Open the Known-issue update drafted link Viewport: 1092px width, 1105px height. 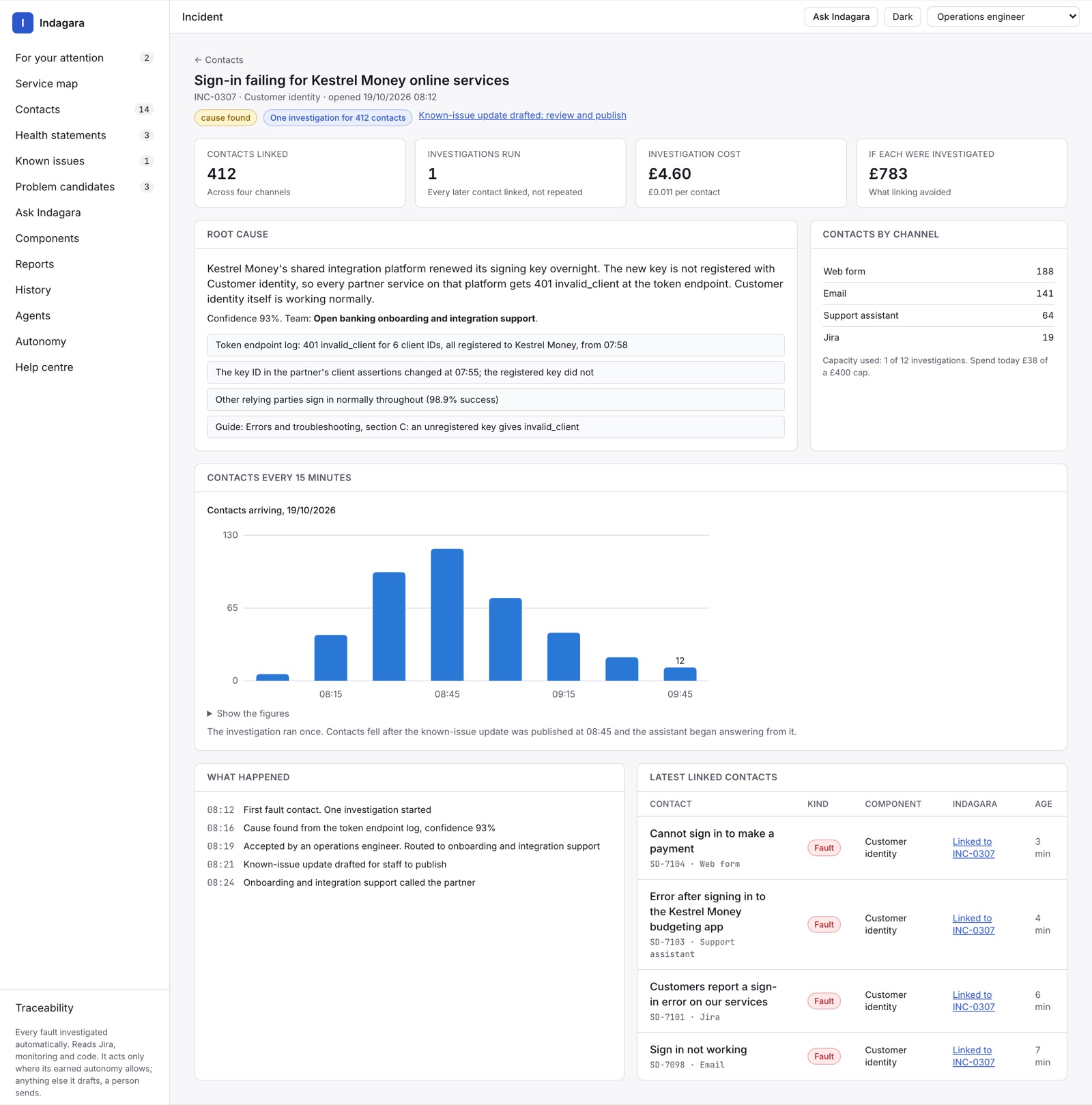click(x=522, y=115)
